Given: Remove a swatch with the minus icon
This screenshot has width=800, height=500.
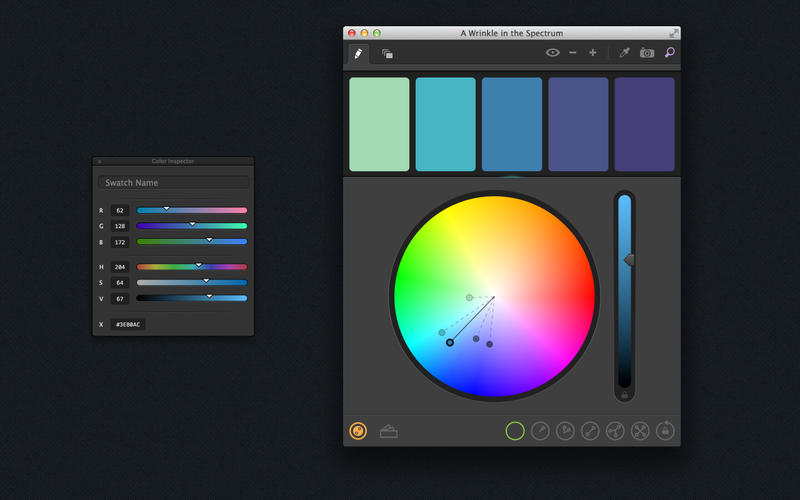Looking at the screenshot, I should (x=572, y=53).
